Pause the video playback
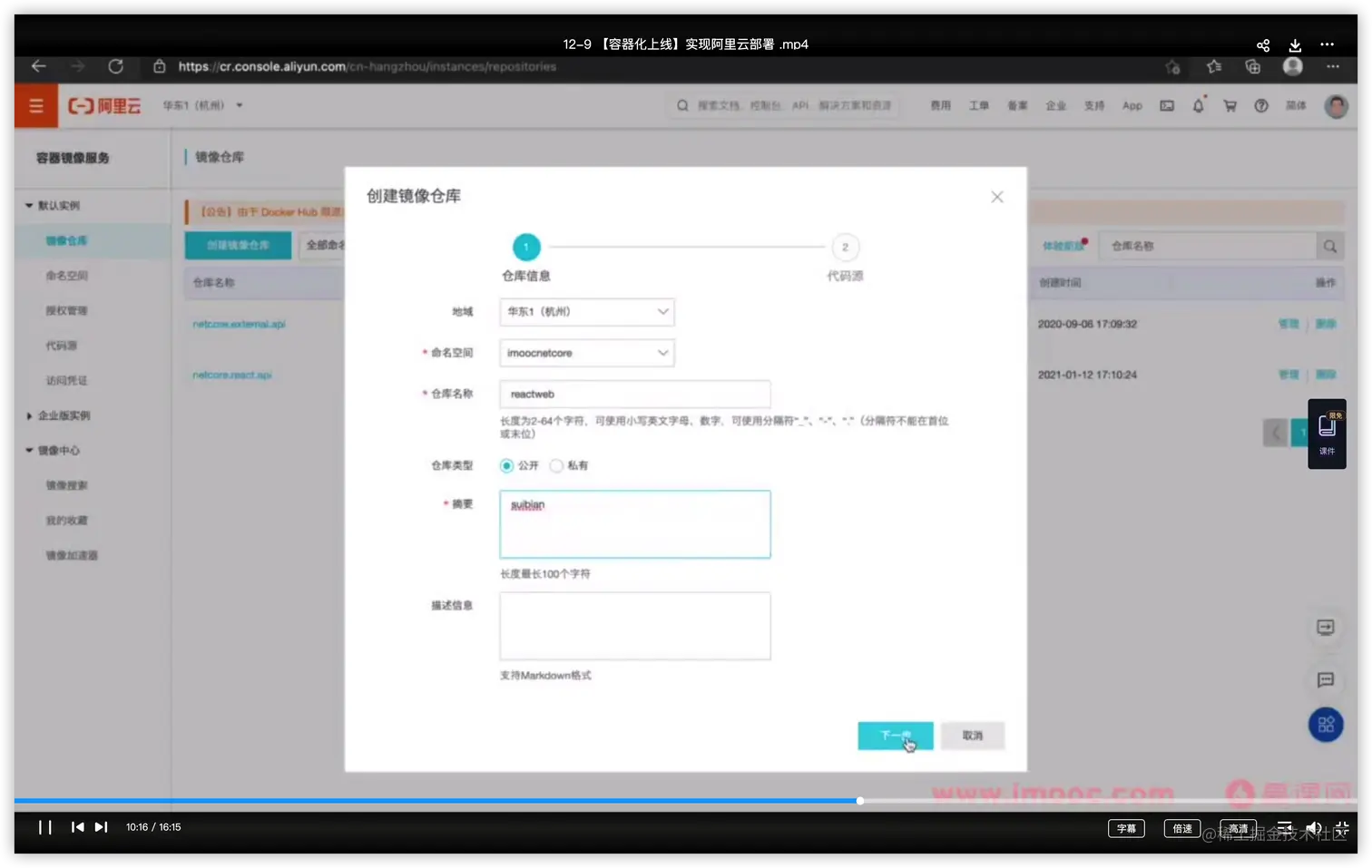The image size is (1372, 868). pos(44,827)
